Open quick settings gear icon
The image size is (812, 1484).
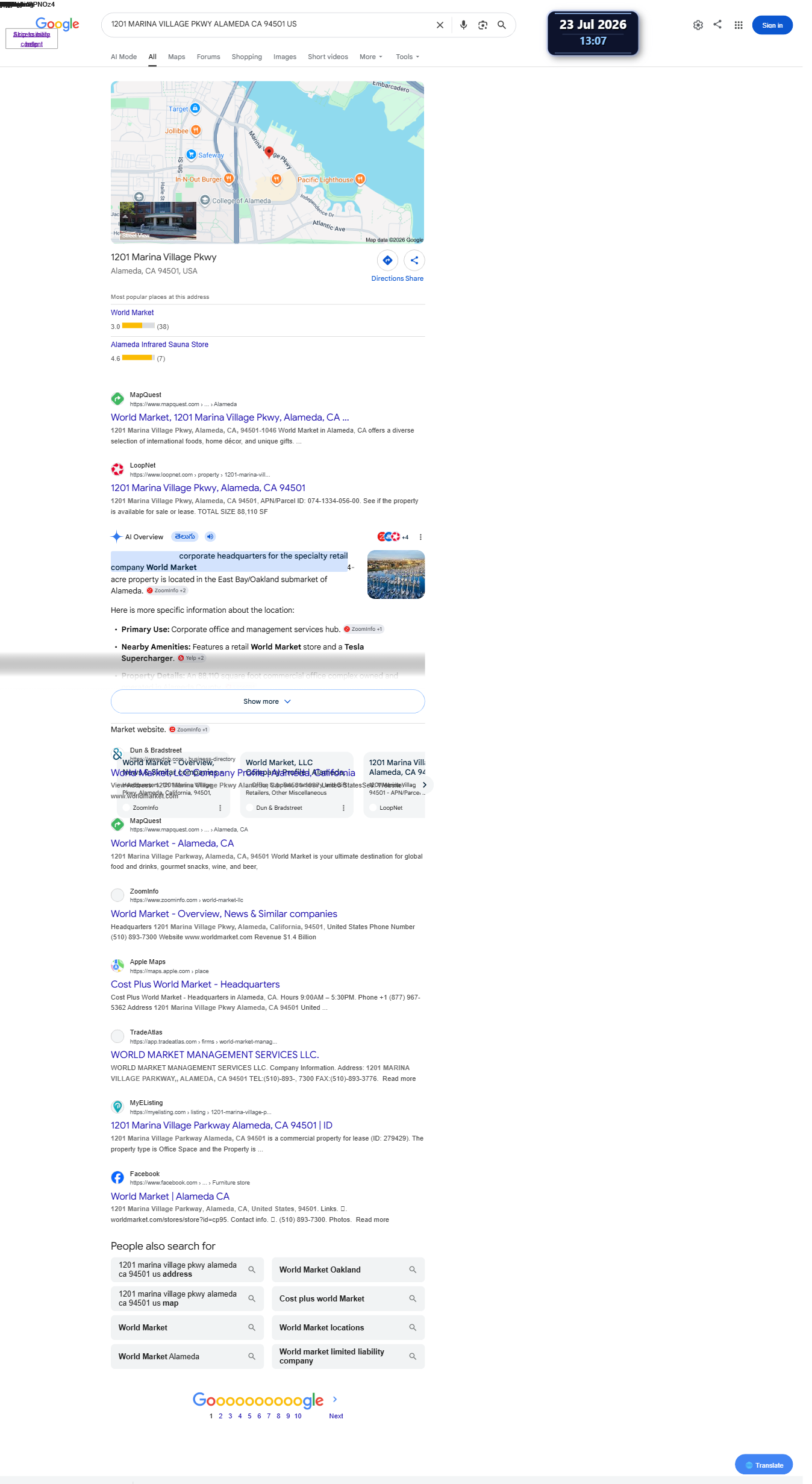(x=698, y=25)
